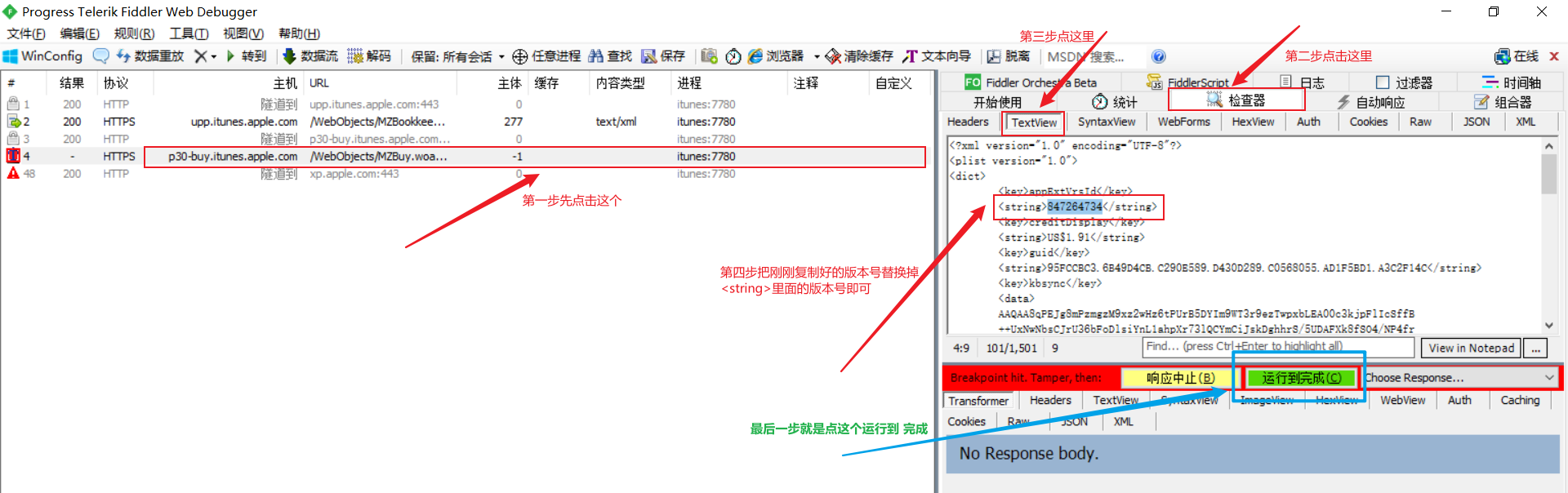Select session 4 p30-buy.itunes.apple.com row

[x=465, y=156]
